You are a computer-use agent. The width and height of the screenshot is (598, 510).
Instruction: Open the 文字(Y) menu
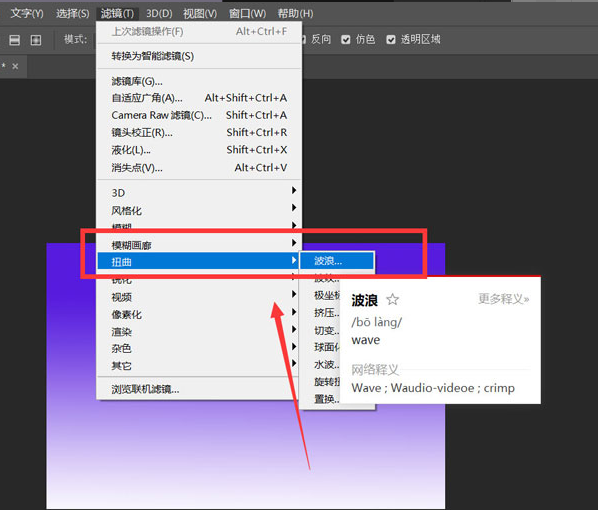(27, 14)
